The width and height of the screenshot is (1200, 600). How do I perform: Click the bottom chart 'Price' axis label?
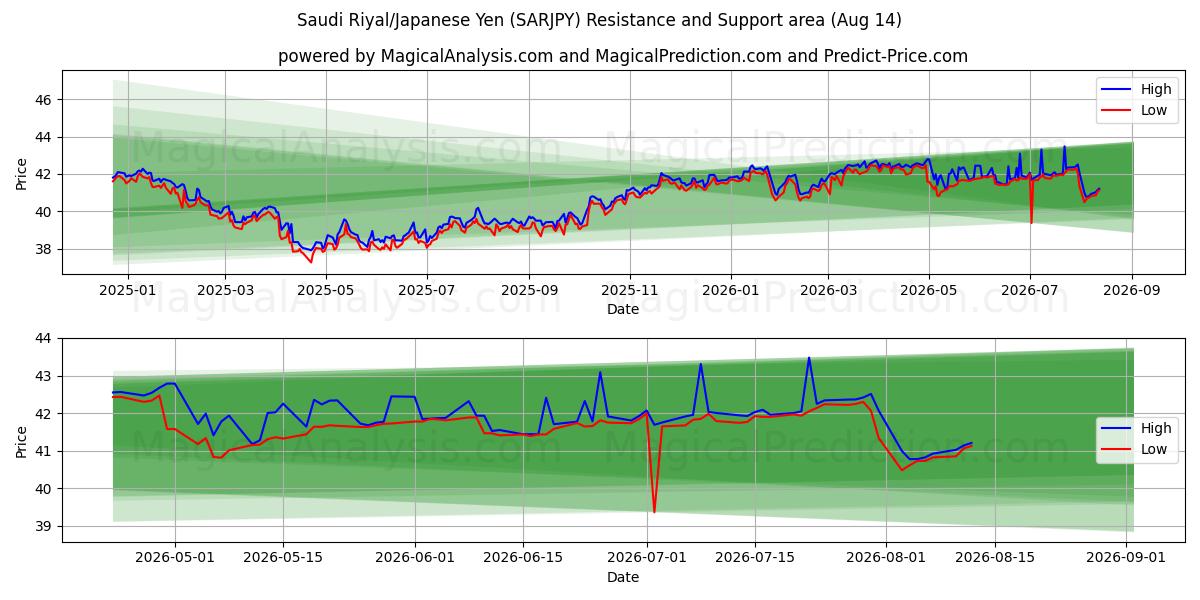[x=22, y=440]
